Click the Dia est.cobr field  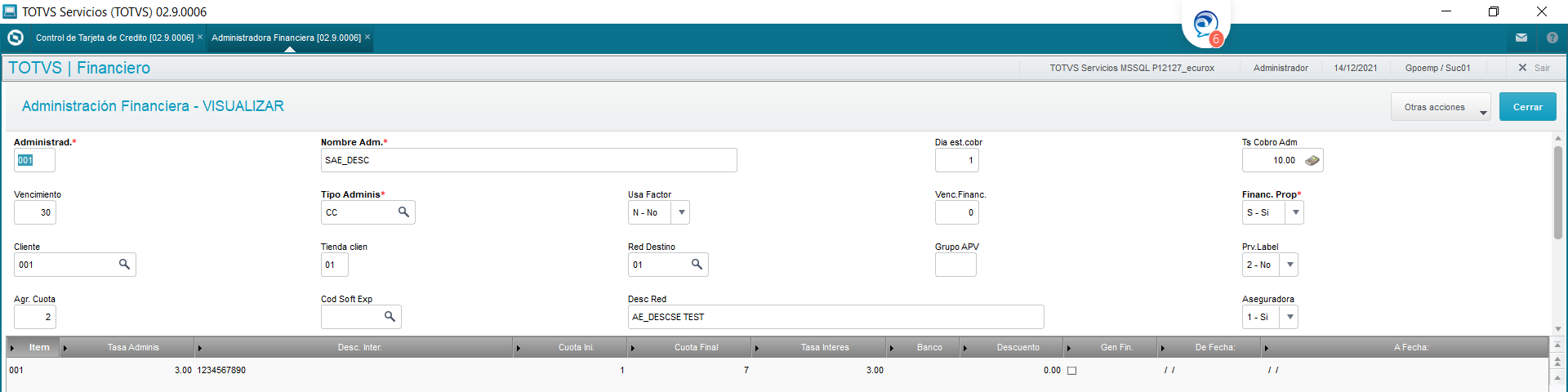tap(956, 160)
